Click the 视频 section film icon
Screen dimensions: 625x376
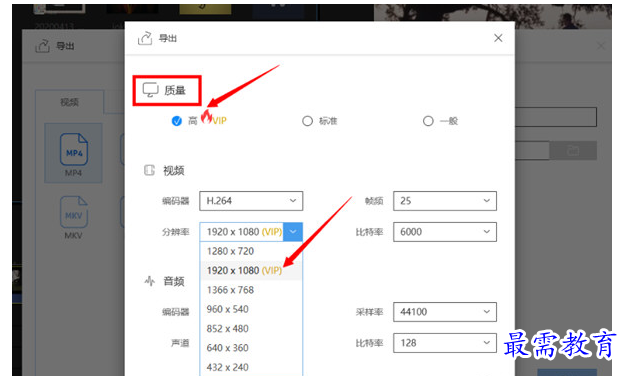click(x=149, y=171)
